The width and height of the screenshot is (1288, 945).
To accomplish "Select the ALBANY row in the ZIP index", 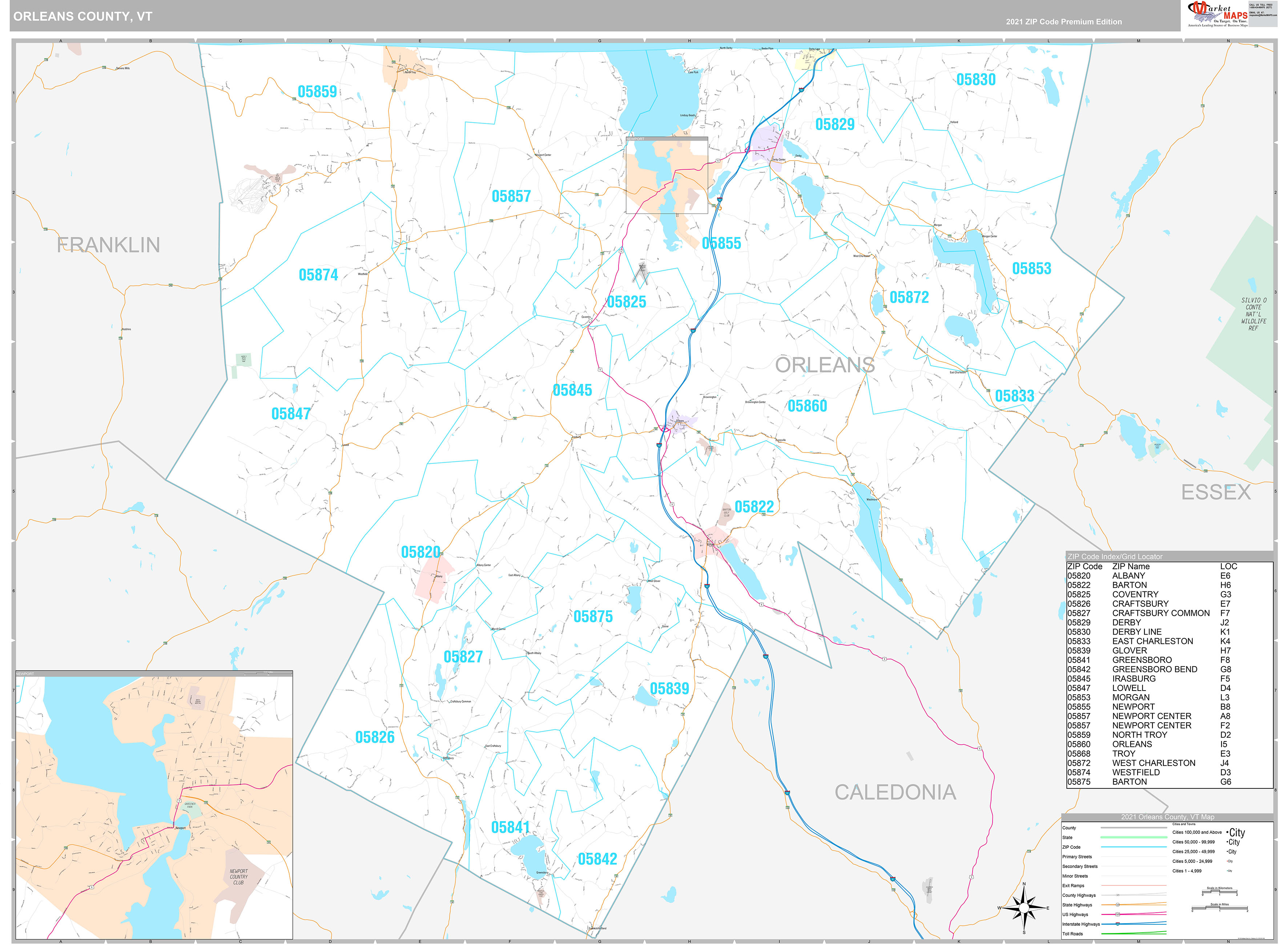I will tap(1170, 576).
